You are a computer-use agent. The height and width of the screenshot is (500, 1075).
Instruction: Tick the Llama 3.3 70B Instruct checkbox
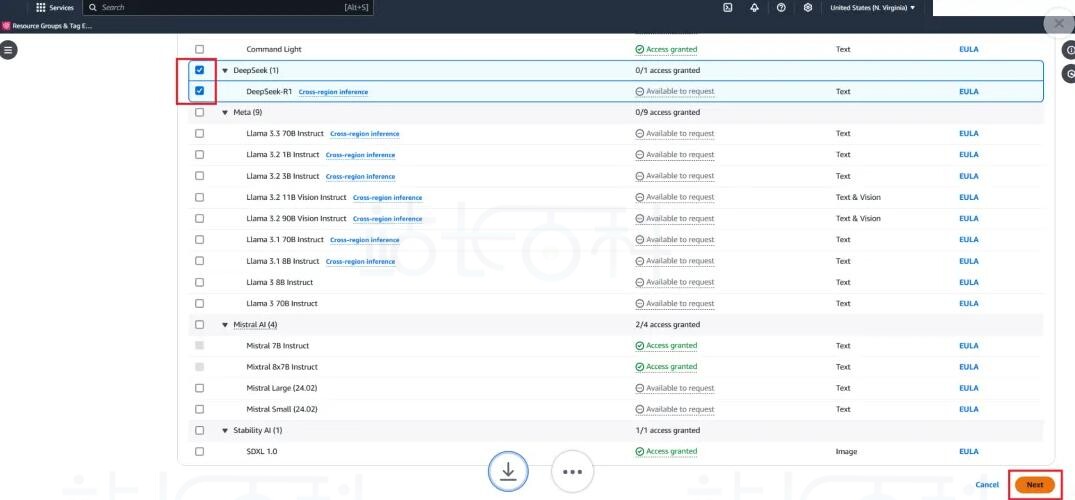(200, 134)
